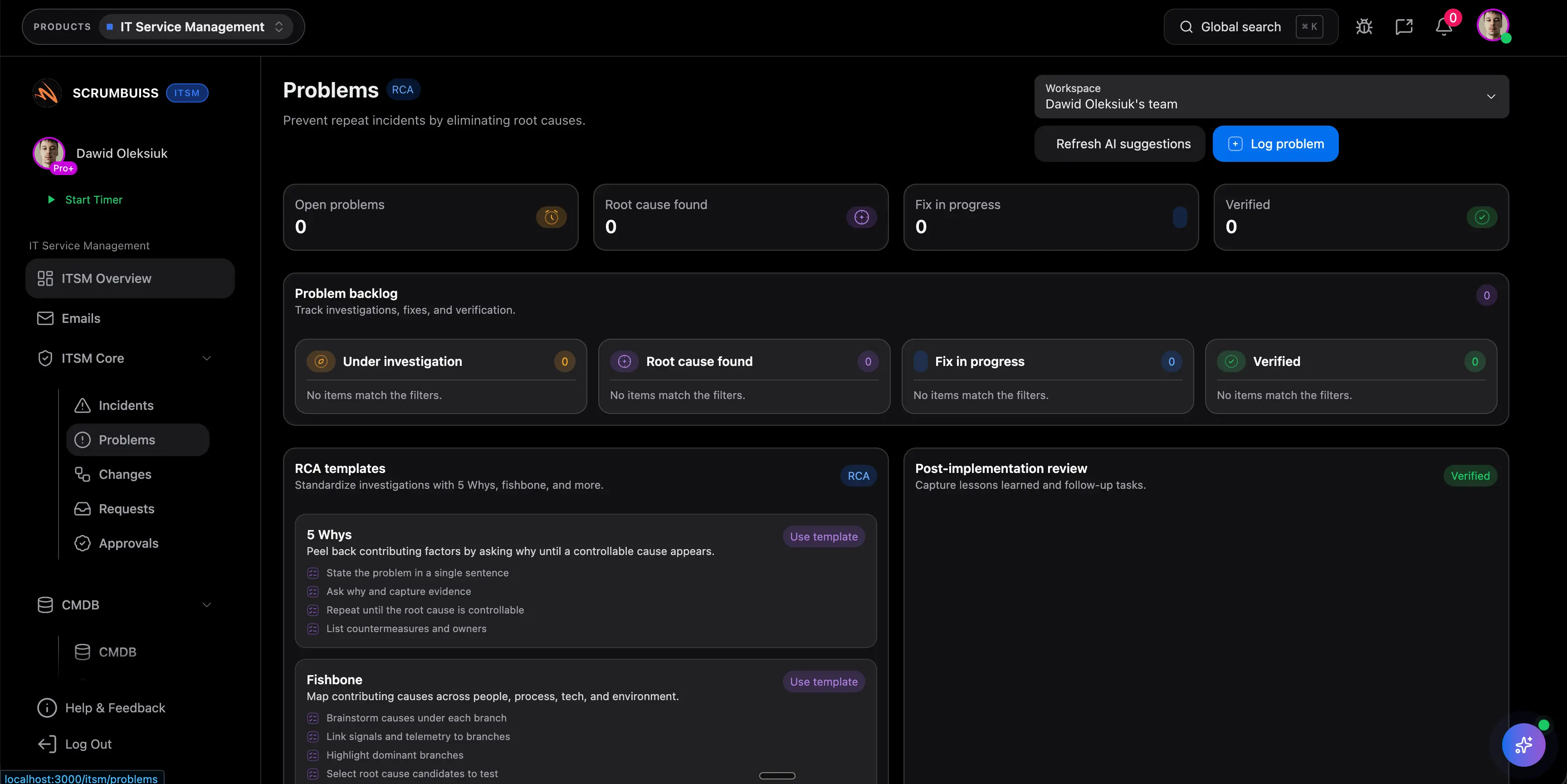Open Requests via the inbox icon

point(83,509)
